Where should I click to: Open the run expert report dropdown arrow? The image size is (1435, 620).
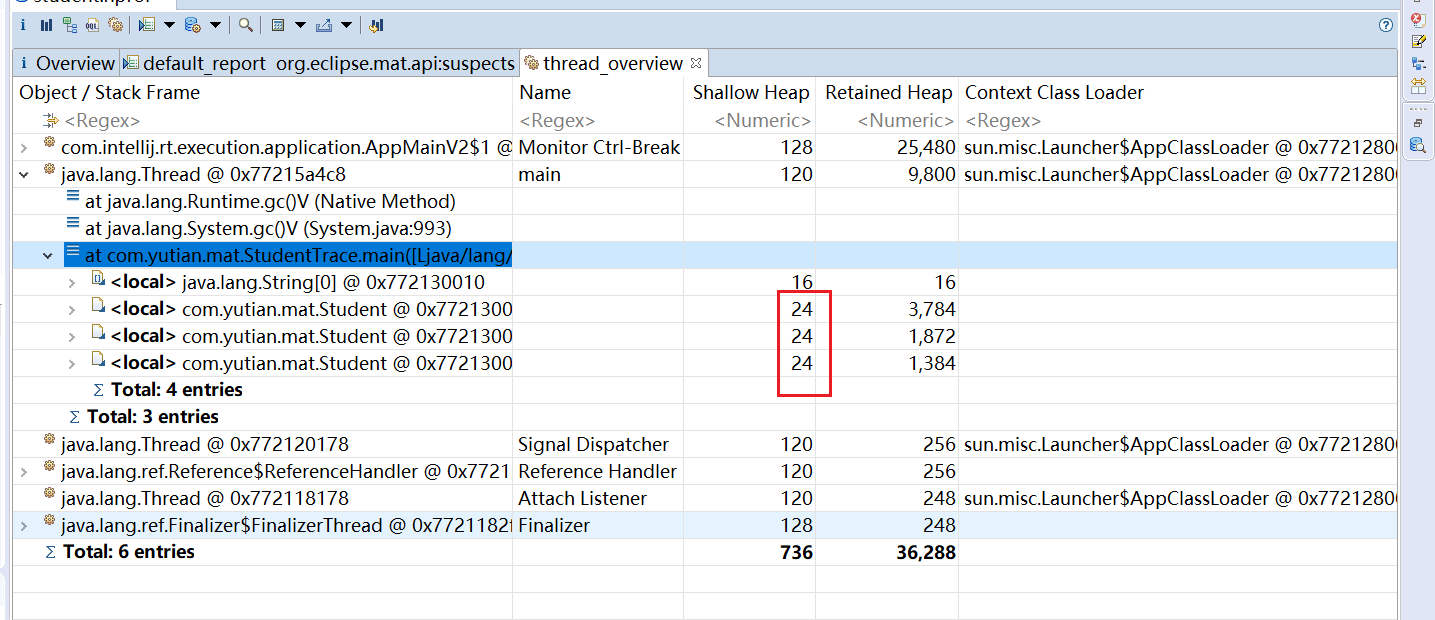(169, 25)
